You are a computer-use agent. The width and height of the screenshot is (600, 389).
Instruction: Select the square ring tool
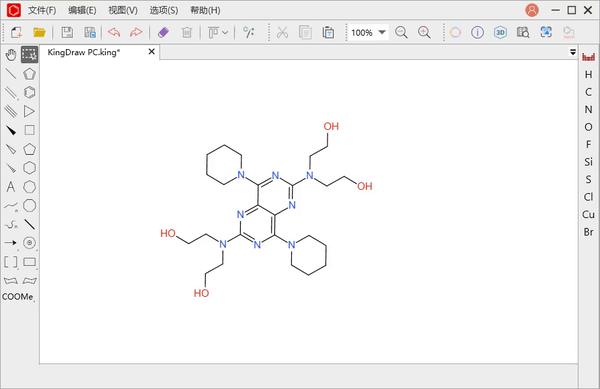[29, 130]
